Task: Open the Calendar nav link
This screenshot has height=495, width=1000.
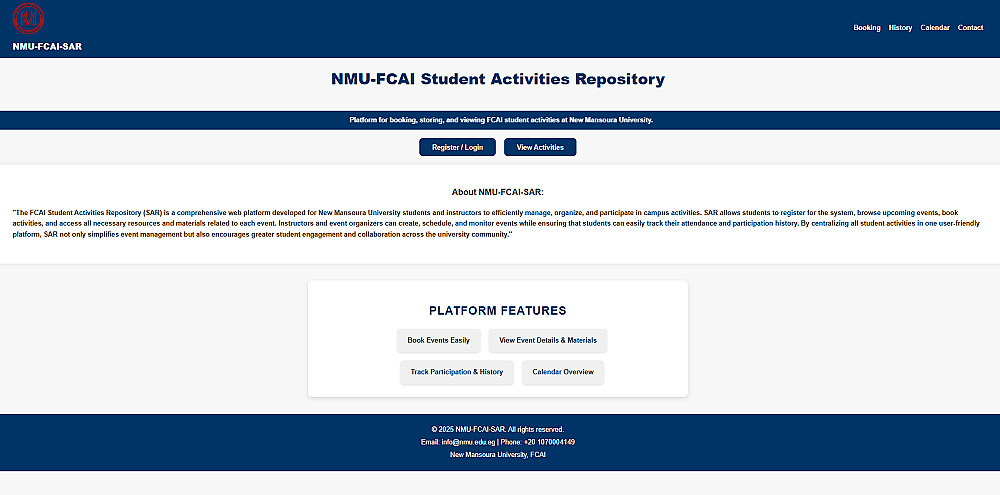Action: [x=935, y=27]
